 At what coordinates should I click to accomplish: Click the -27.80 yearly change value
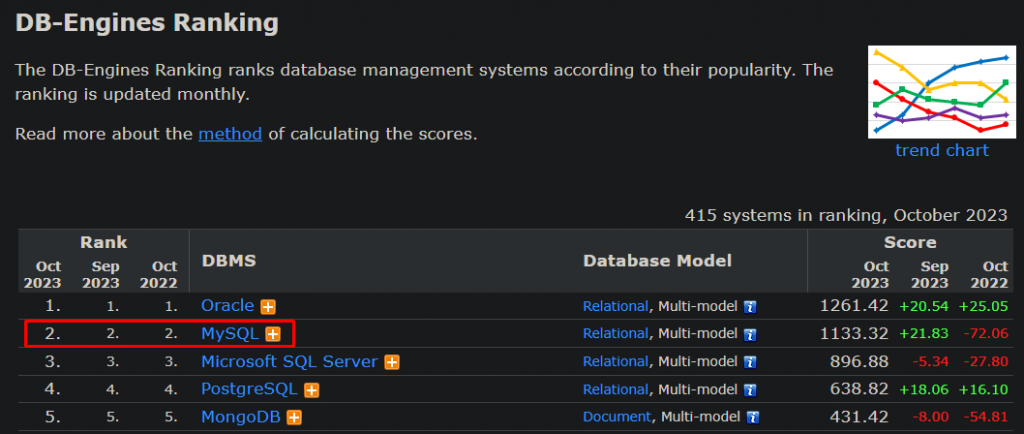(x=986, y=362)
